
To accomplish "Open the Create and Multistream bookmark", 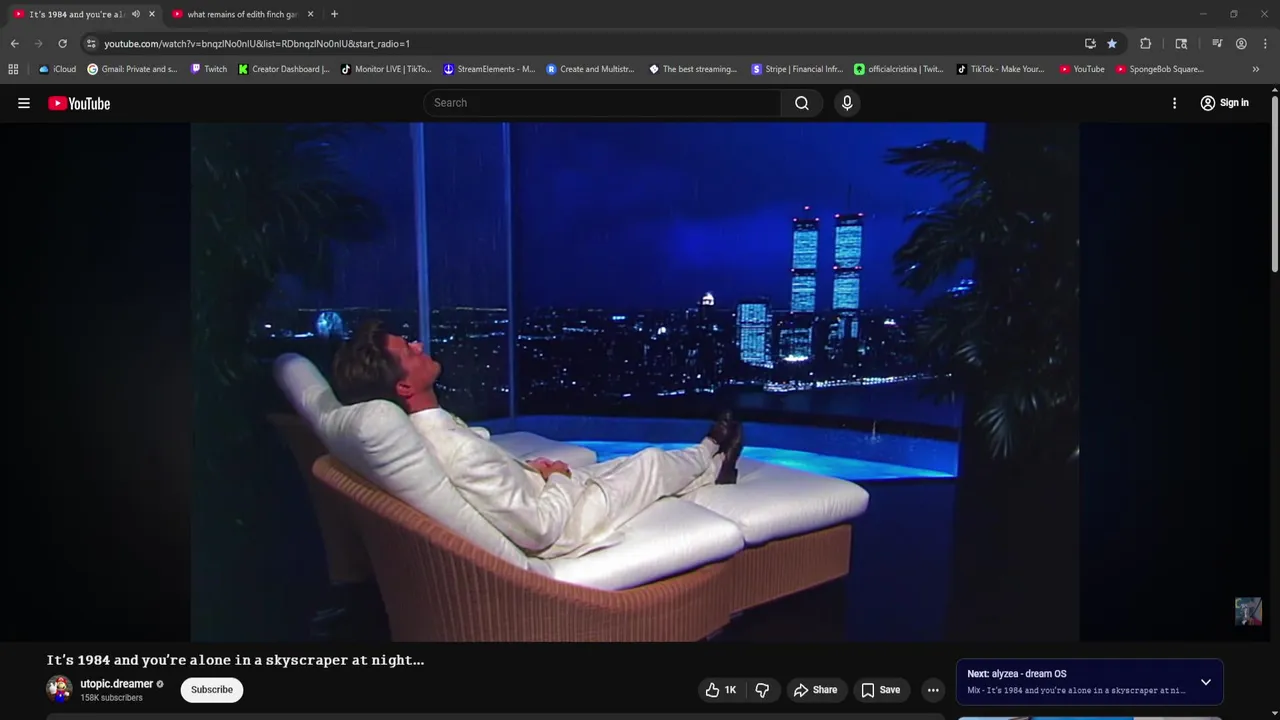I will click(x=590, y=69).
